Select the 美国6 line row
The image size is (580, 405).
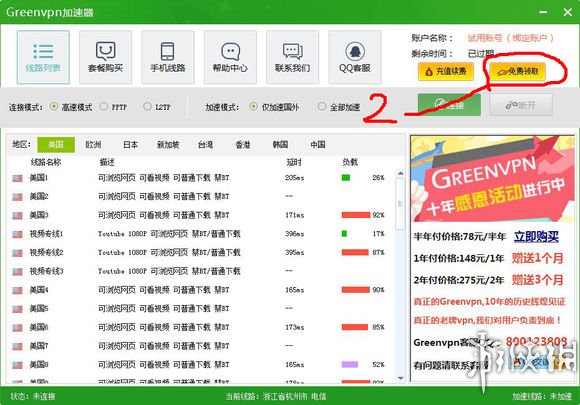click(x=200, y=327)
